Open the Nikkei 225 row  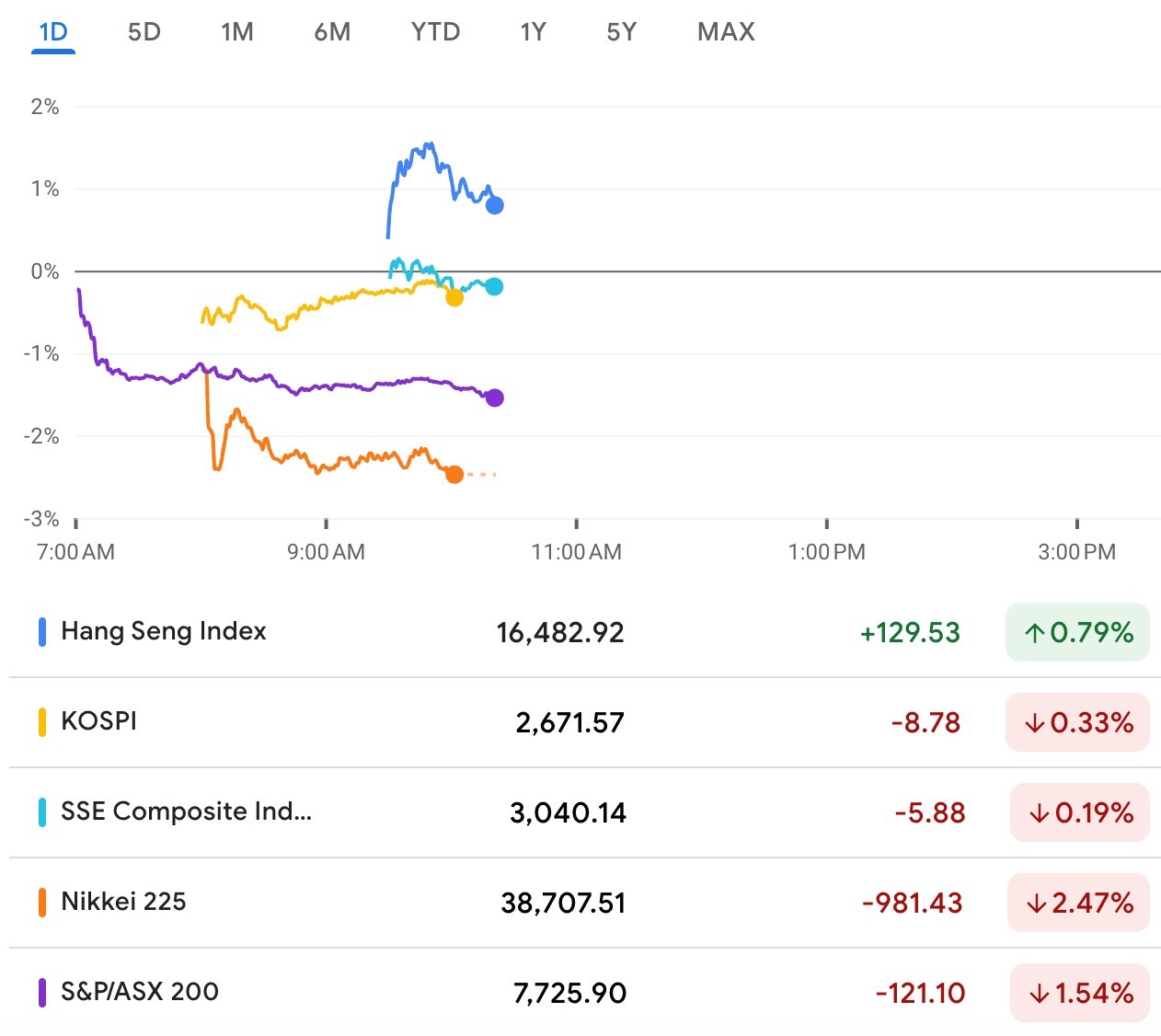(585, 903)
